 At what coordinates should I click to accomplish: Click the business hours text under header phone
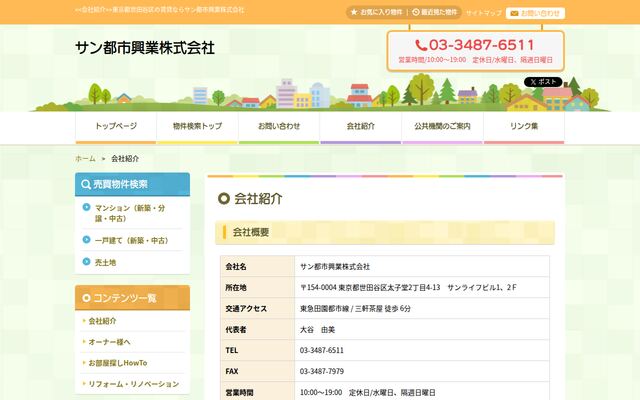(476, 60)
